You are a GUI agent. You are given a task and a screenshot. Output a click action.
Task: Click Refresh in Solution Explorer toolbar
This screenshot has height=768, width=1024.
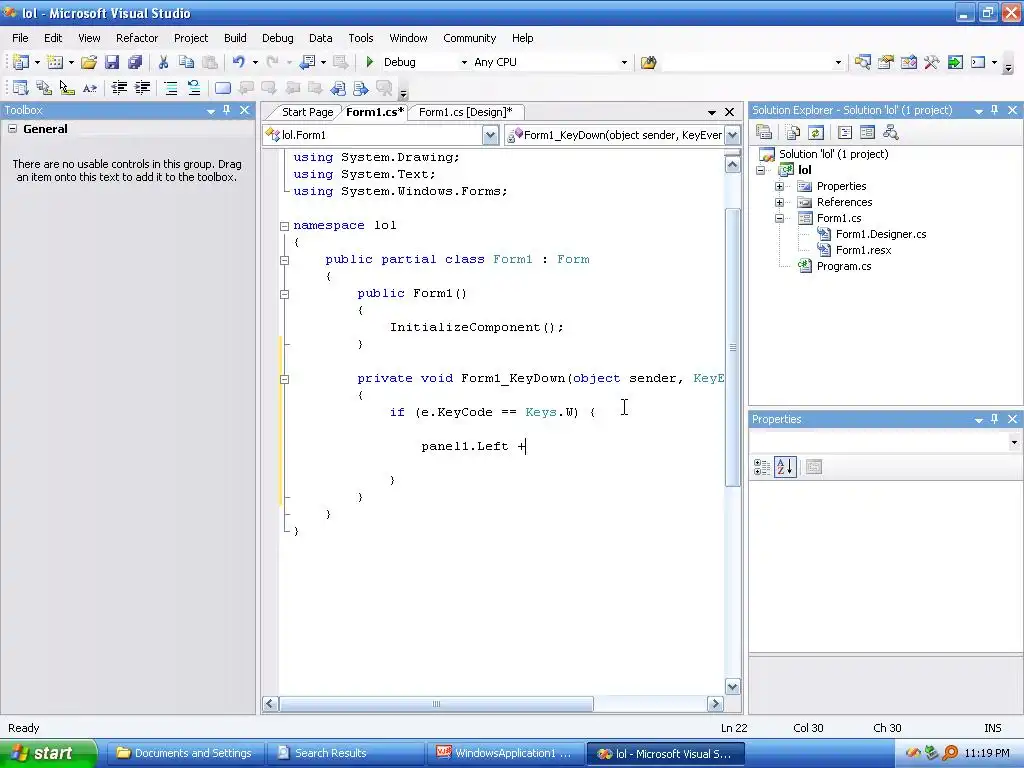[816, 133]
